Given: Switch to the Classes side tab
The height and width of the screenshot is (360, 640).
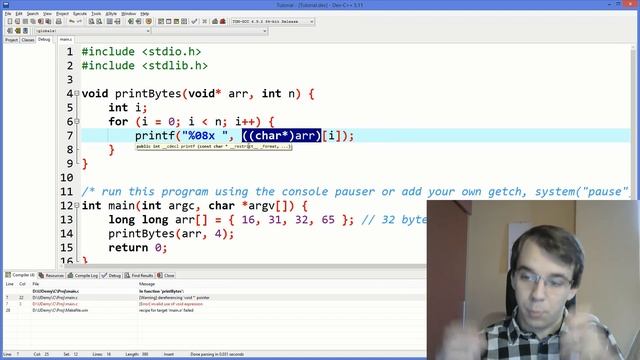Looking at the screenshot, I should click(x=28, y=40).
